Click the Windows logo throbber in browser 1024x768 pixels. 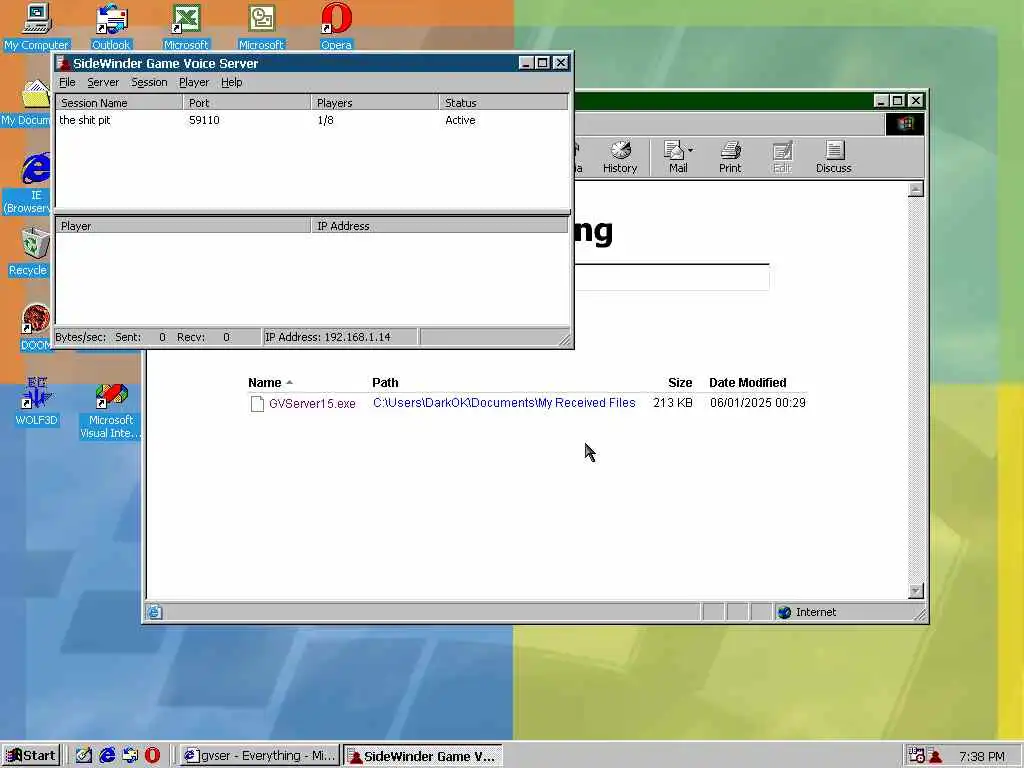pos(904,124)
